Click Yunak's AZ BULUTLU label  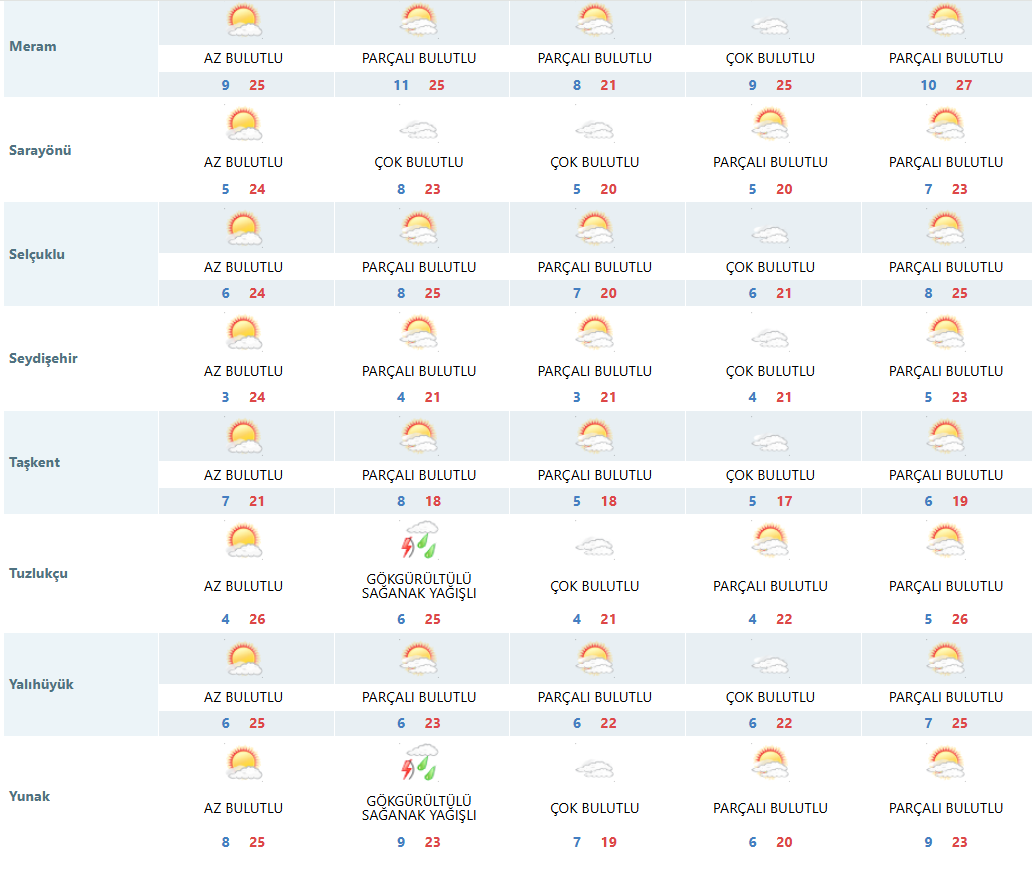click(x=244, y=809)
